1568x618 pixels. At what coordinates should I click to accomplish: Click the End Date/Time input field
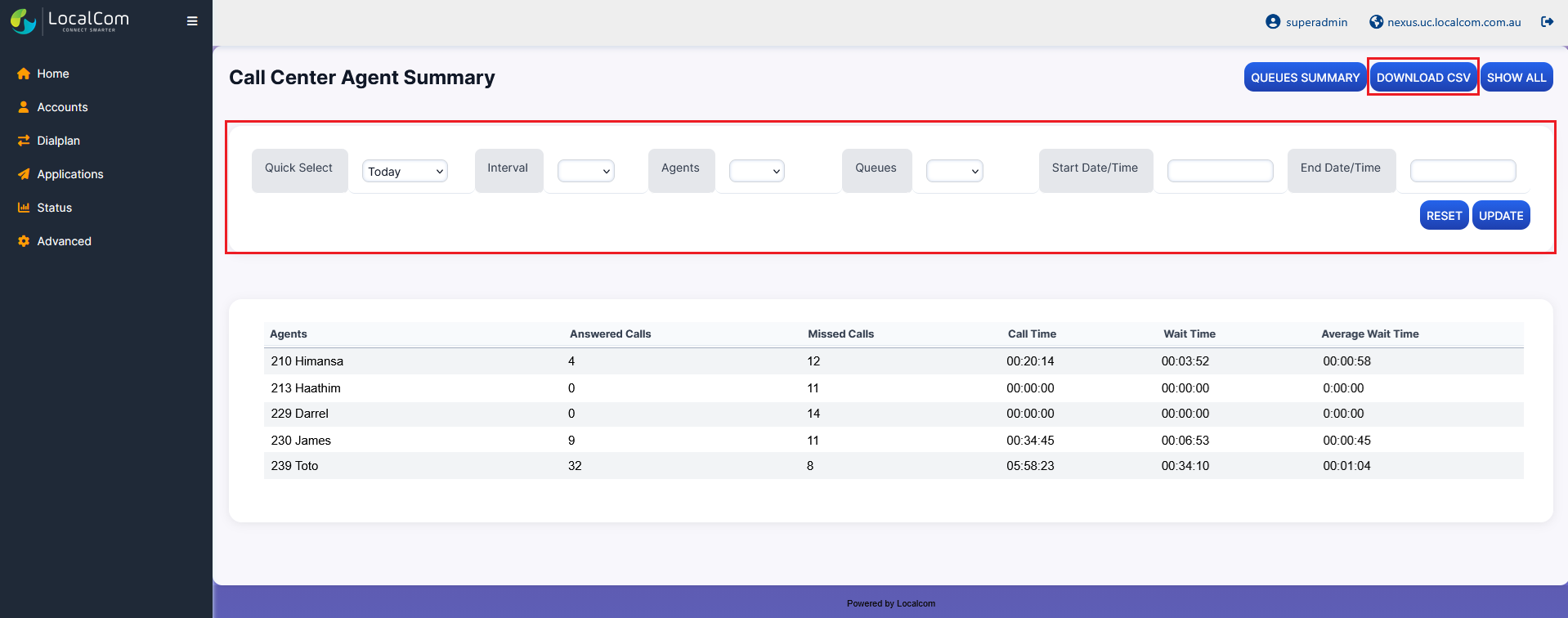tap(1463, 171)
